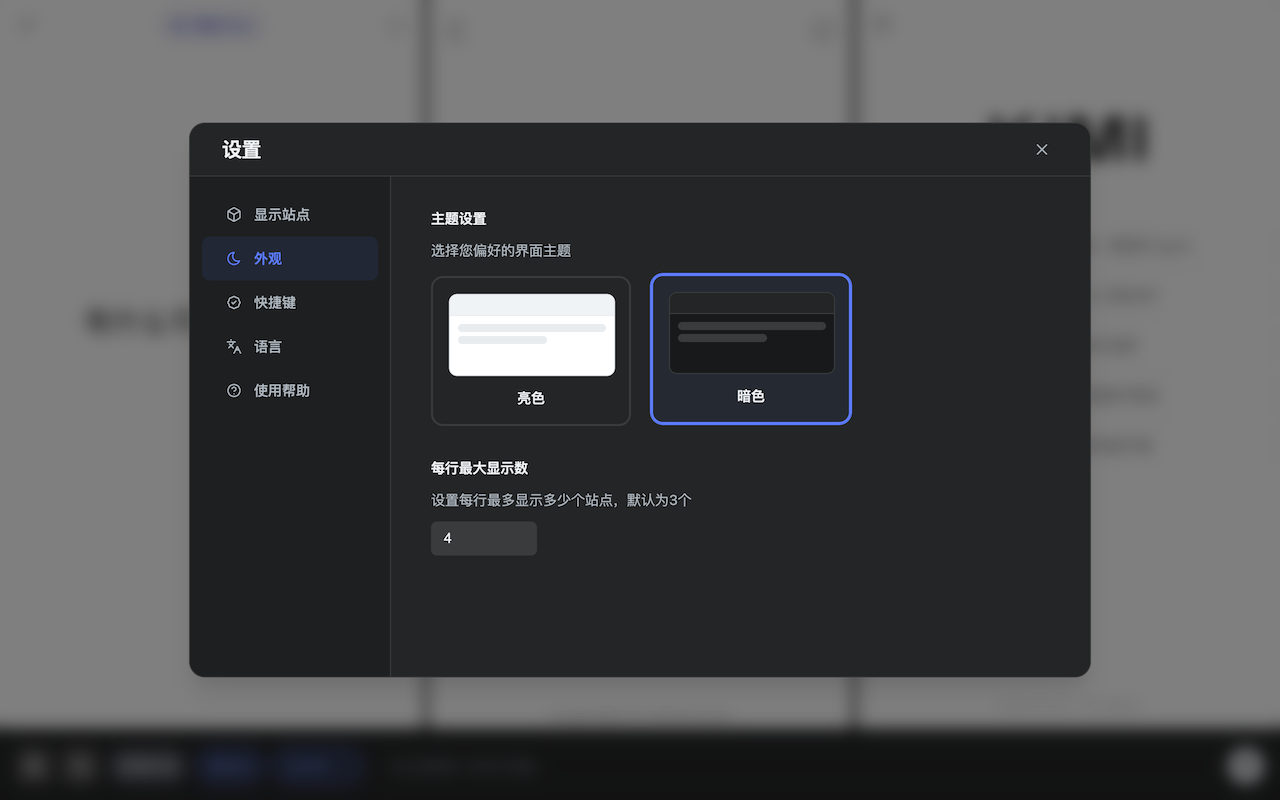Image resolution: width=1280 pixels, height=800 pixels.
Task: Click the moon icon next to 外观
Action: click(233, 258)
